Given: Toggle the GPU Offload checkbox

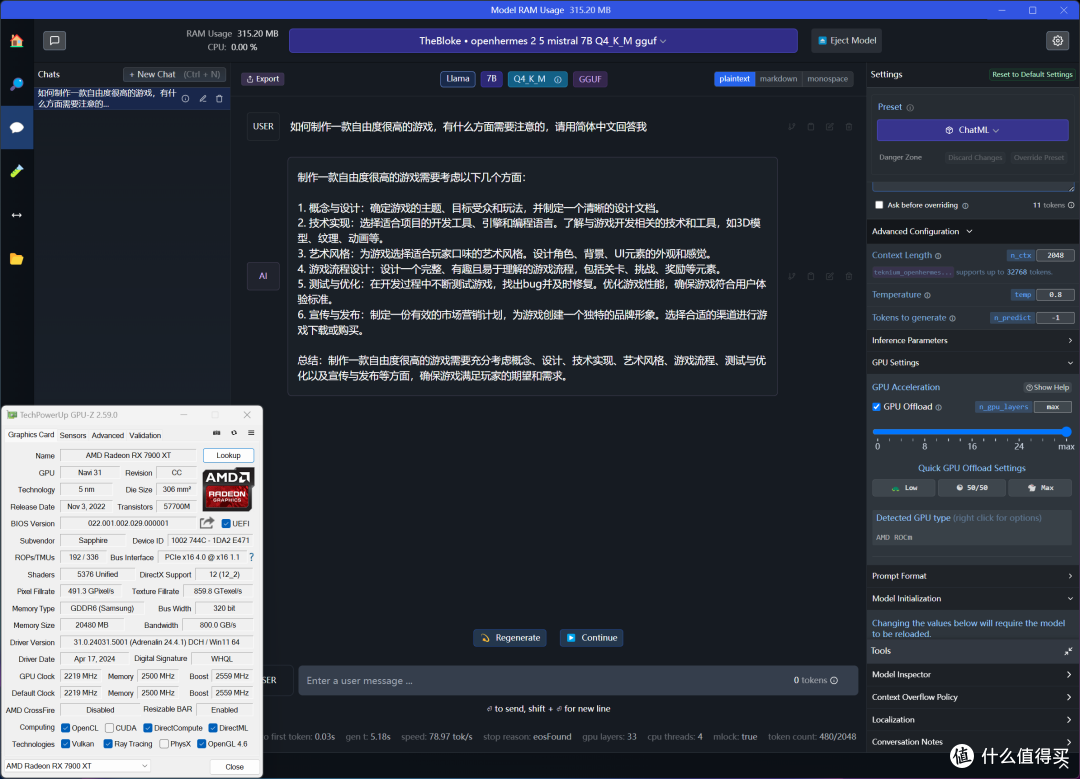Looking at the screenshot, I should pyautogui.click(x=876, y=406).
